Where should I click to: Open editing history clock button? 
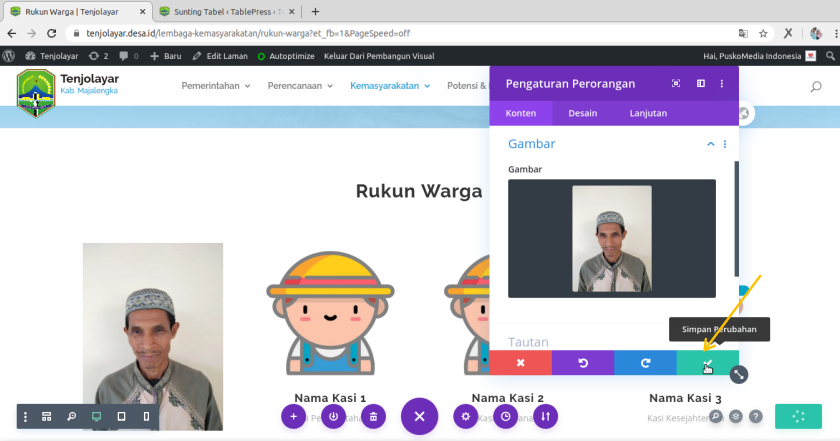506,416
